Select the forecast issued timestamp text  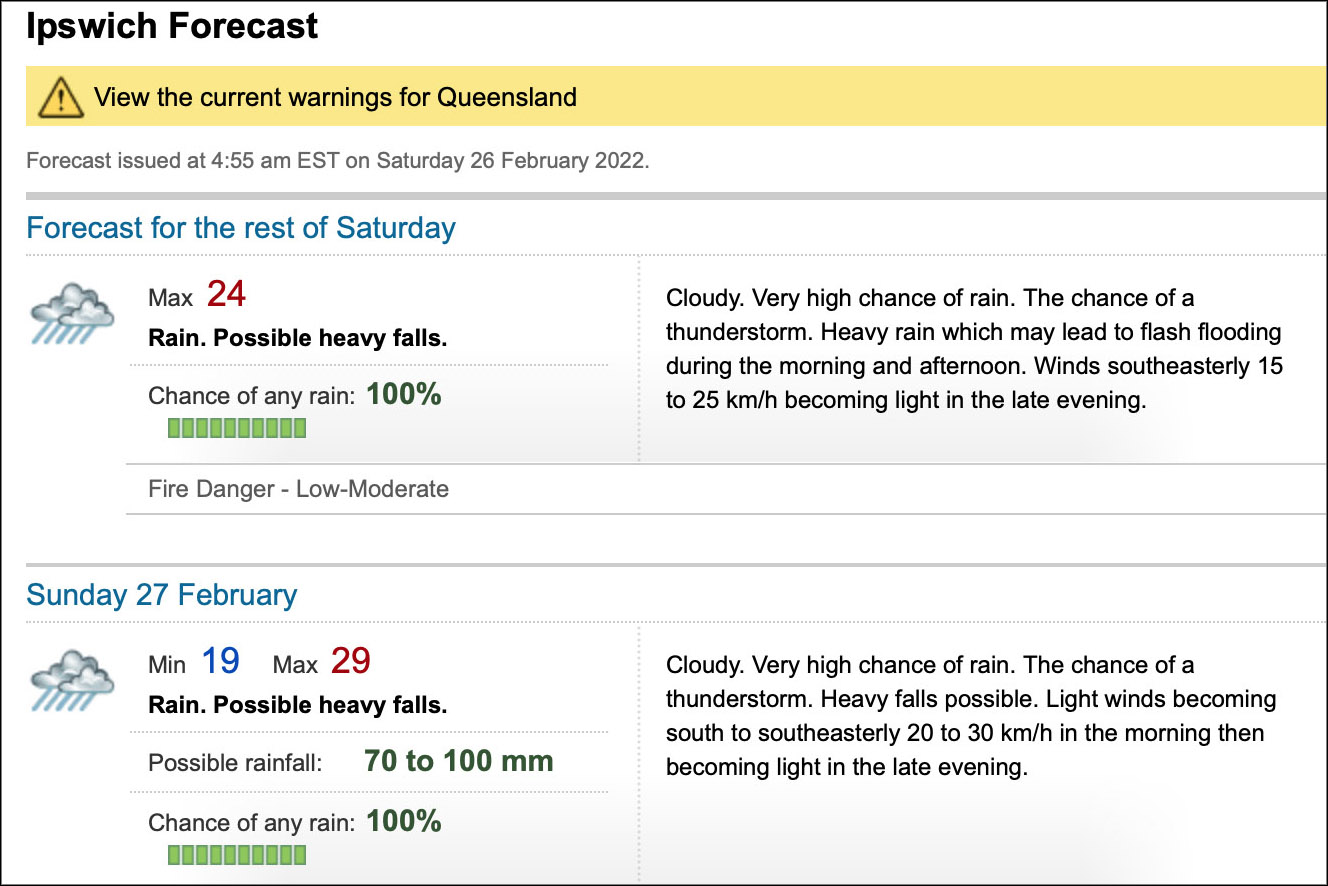click(x=337, y=161)
